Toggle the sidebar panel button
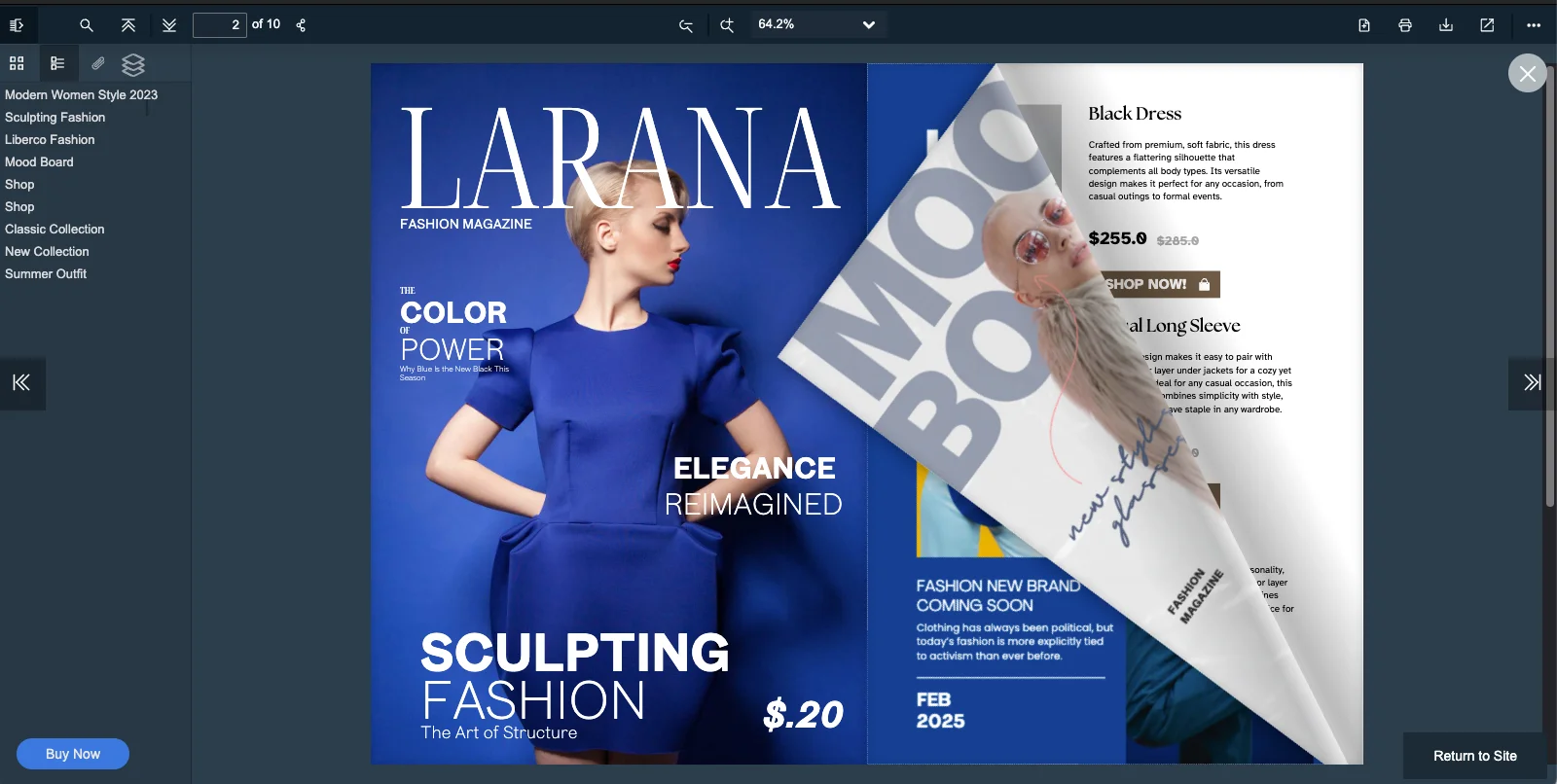 point(17,25)
